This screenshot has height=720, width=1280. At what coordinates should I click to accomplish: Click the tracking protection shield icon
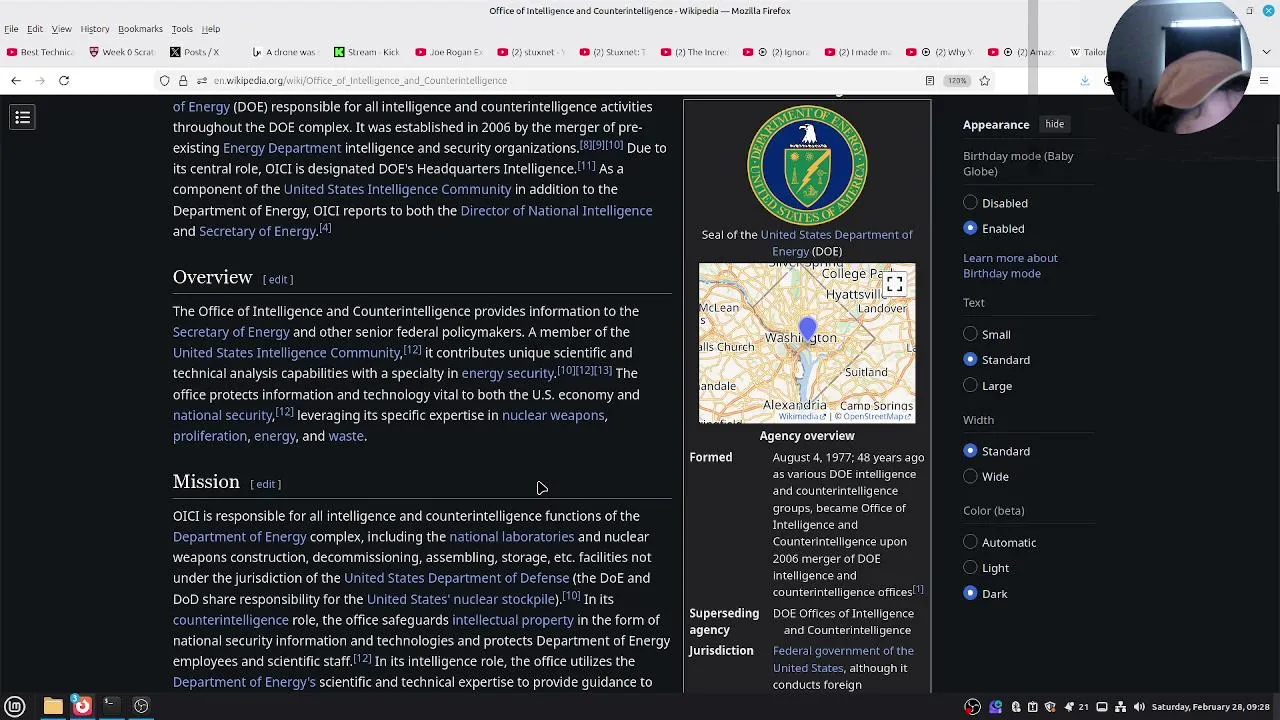pos(165,80)
